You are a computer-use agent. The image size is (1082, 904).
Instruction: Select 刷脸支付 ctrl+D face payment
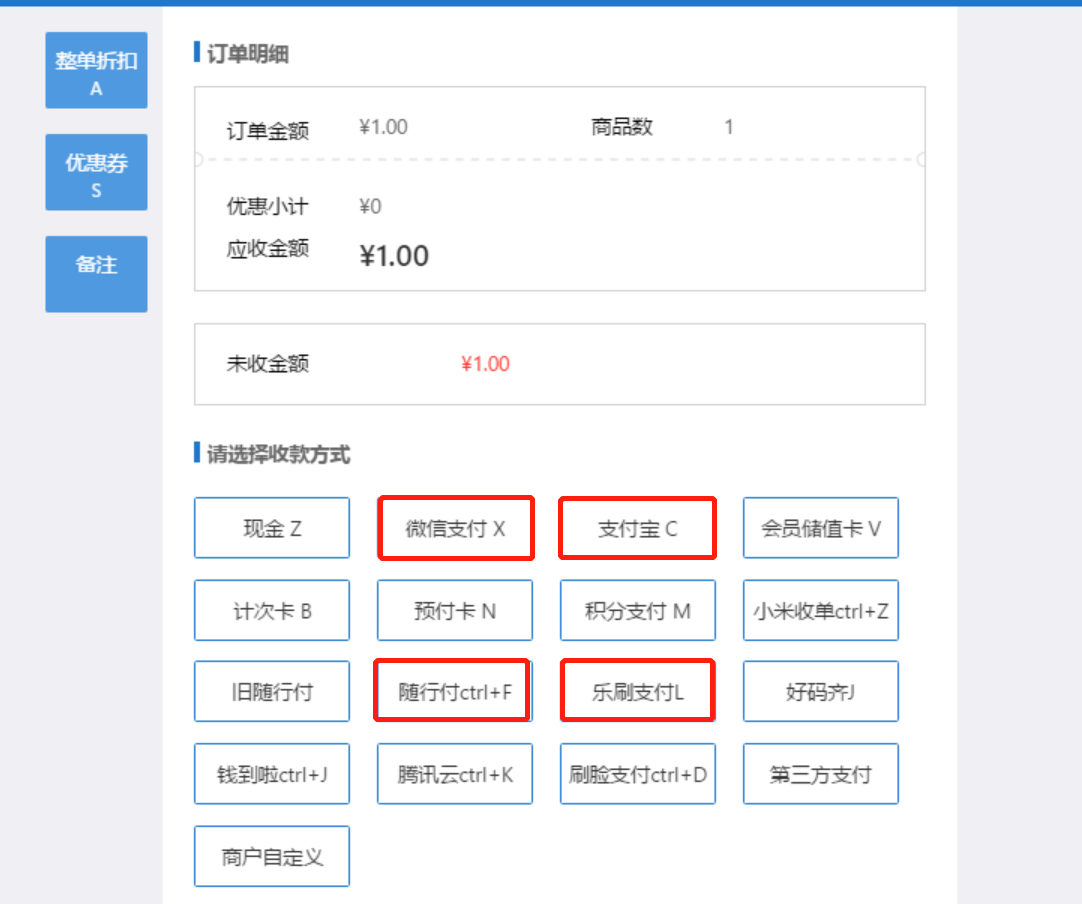(x=637, y=773)
